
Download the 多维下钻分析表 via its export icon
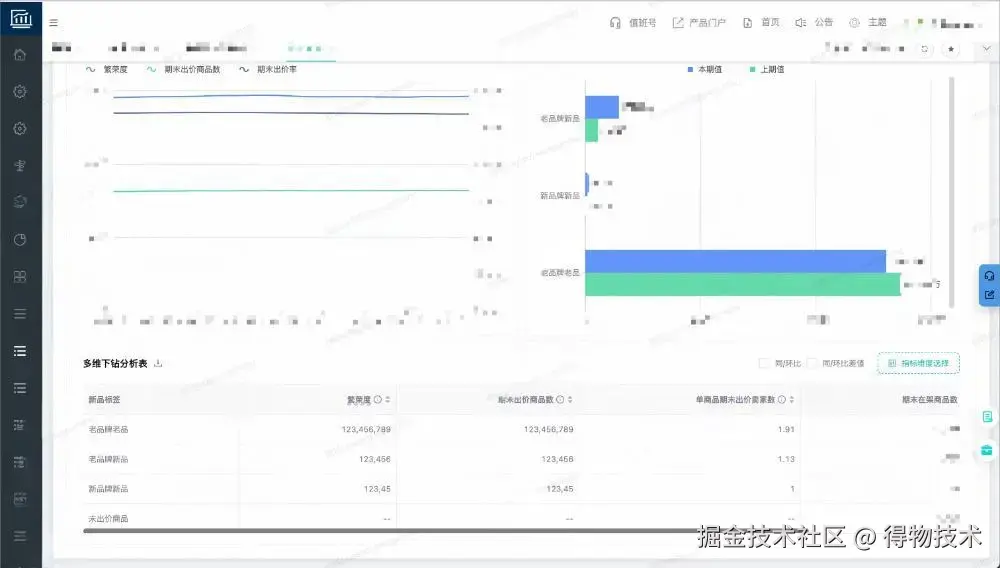click(x=158, y=363)
